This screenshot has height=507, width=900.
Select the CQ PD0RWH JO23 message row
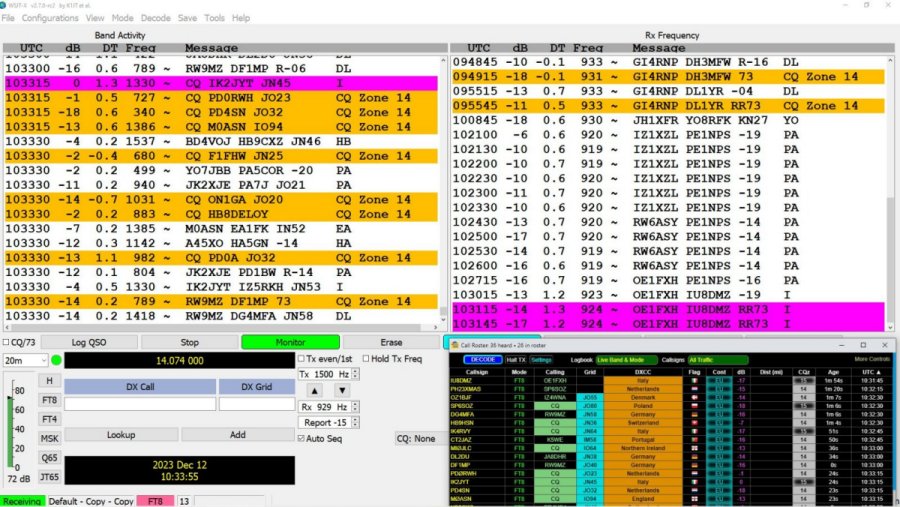(x=221, y=98)
